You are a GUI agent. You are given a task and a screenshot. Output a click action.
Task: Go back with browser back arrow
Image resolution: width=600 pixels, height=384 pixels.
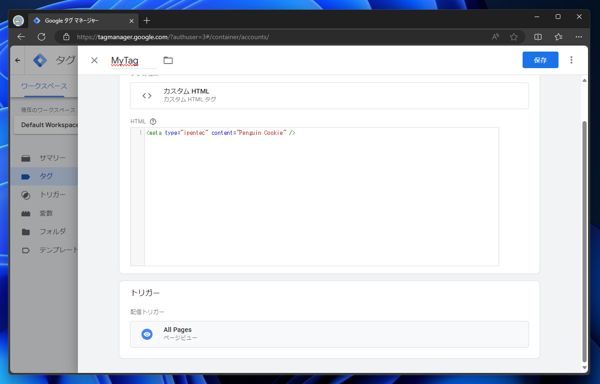21,37
